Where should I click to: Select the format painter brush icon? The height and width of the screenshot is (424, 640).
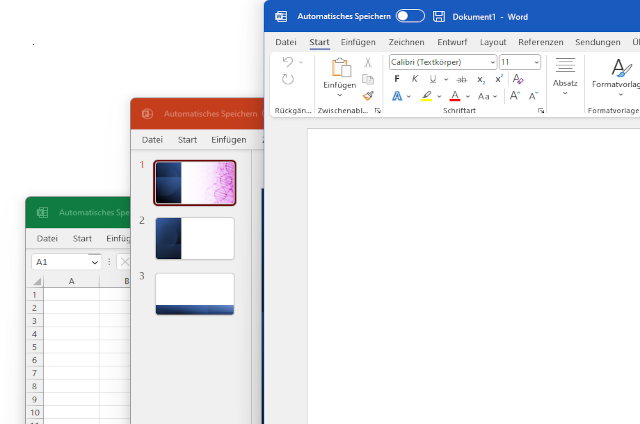(x=368, y=96)
